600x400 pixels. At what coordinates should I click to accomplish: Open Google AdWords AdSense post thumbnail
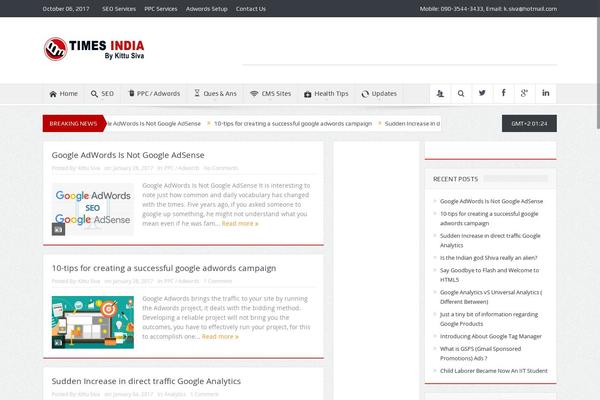tap(93, 209)
